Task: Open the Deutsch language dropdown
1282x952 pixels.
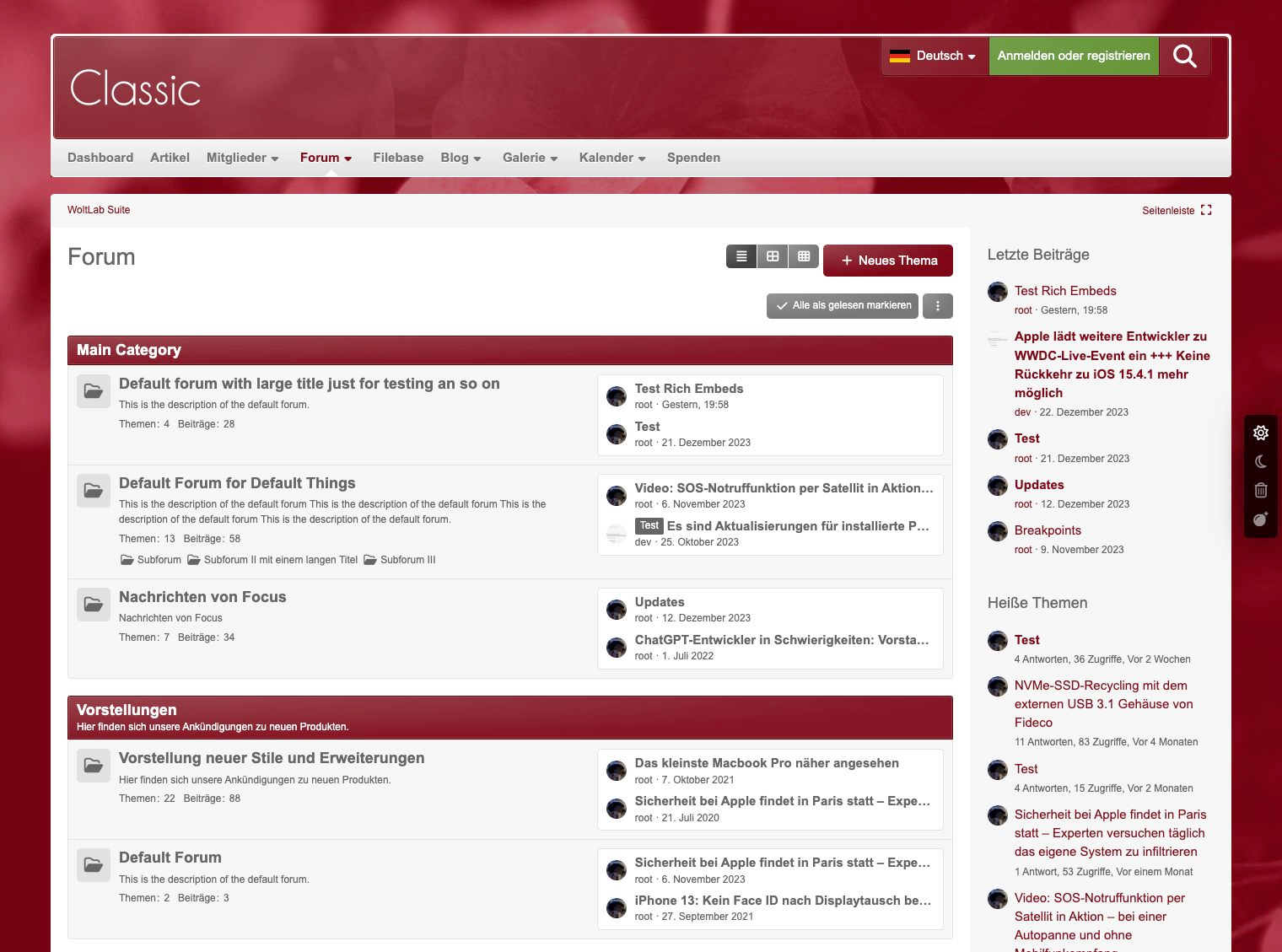Action: pos(934,56)
